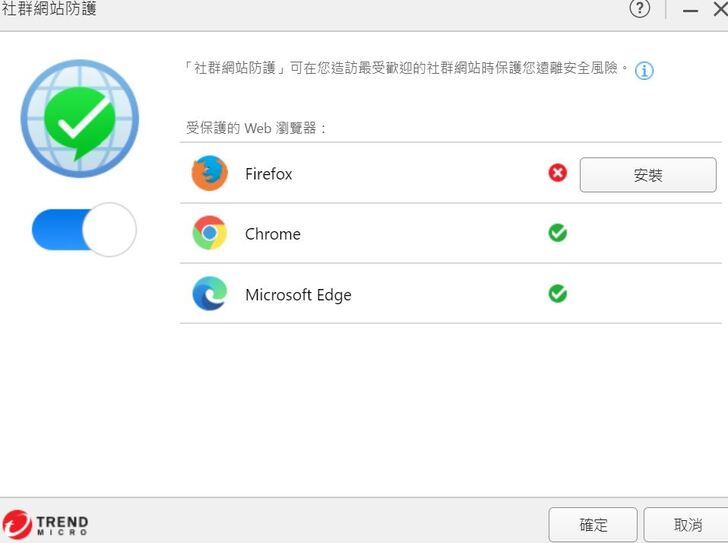
Task: Click the blue info icon after description
Action: pyautogui.click(x=645, y=71)
